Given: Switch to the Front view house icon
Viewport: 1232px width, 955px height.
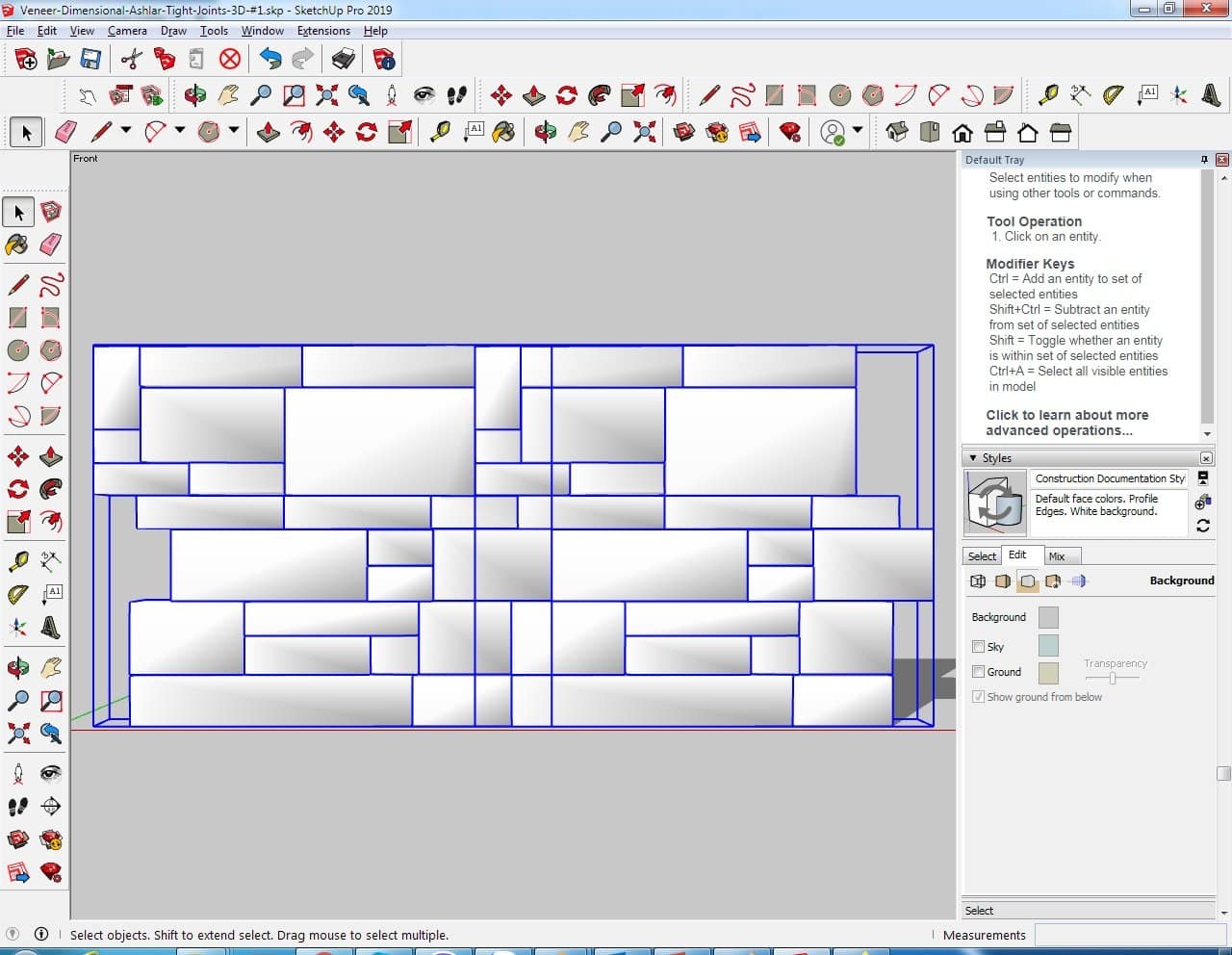Looking at the screenshot, I should click(962, 132).
